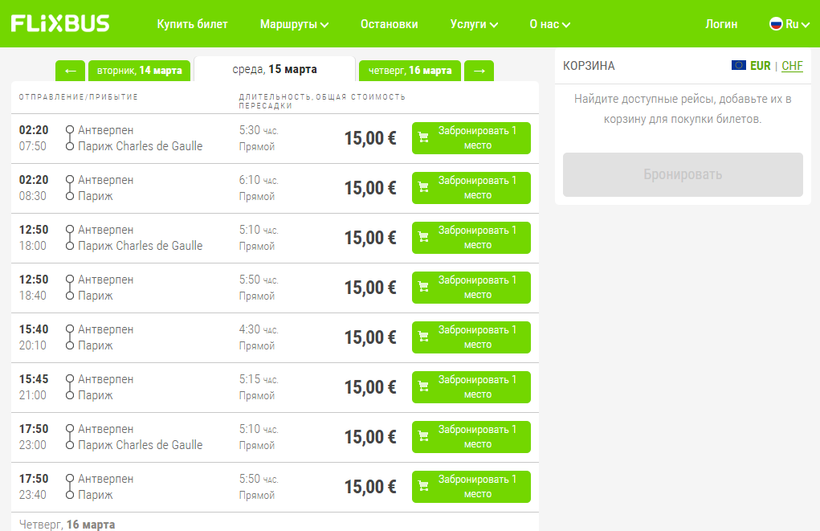Click cart icon for 15:40 departure trip

pos(423,338)
